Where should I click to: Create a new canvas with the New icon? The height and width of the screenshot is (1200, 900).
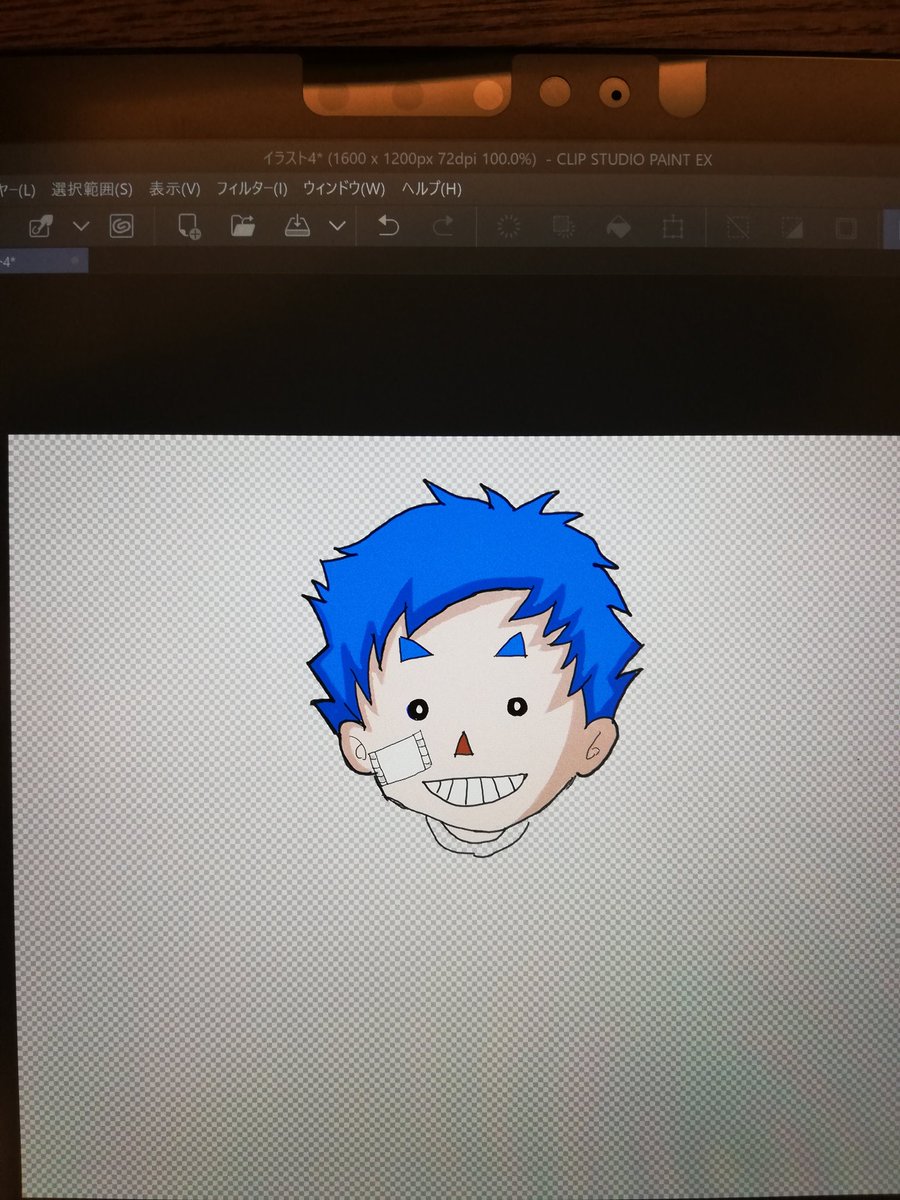pos(189,227)
